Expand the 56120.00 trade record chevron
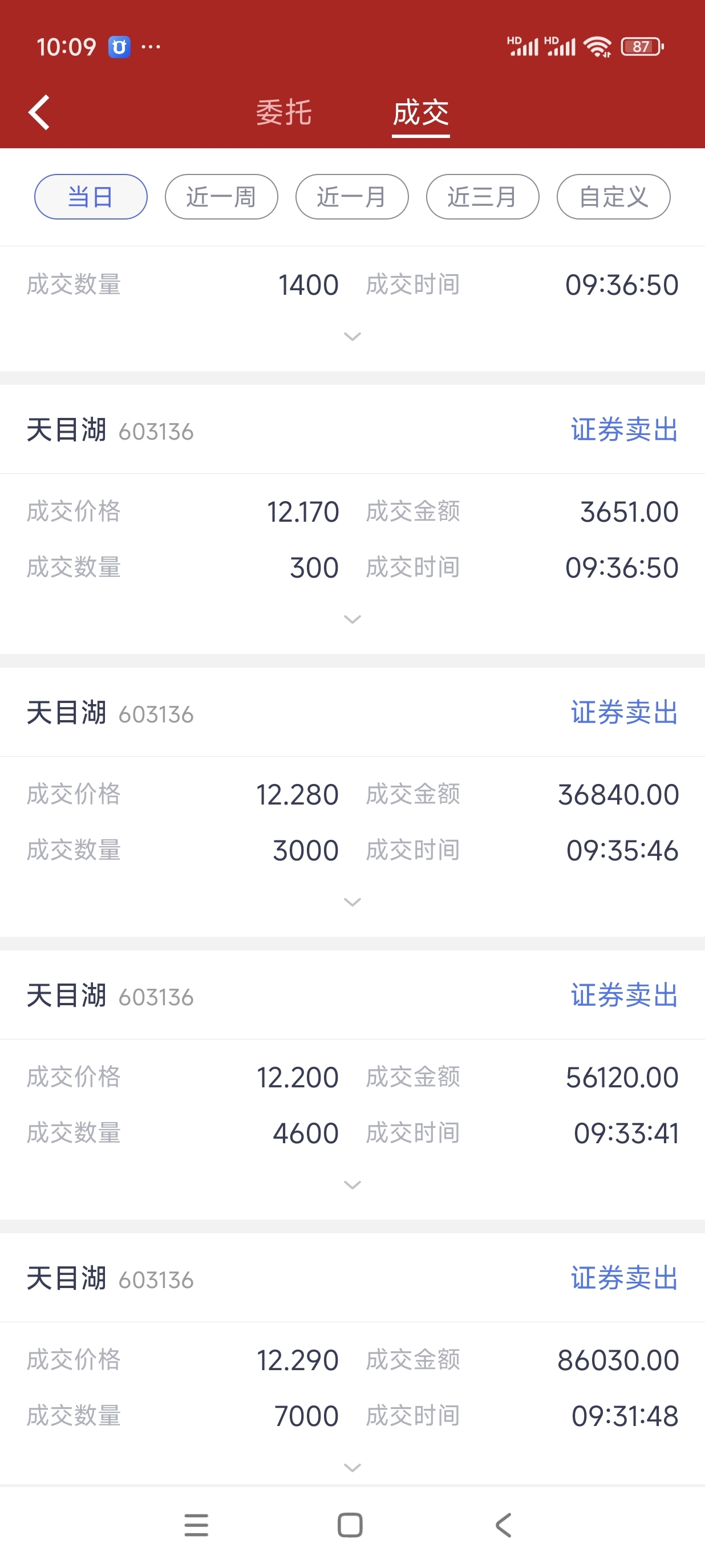This screenshot has width=705, height=1568. [352, 1184]
